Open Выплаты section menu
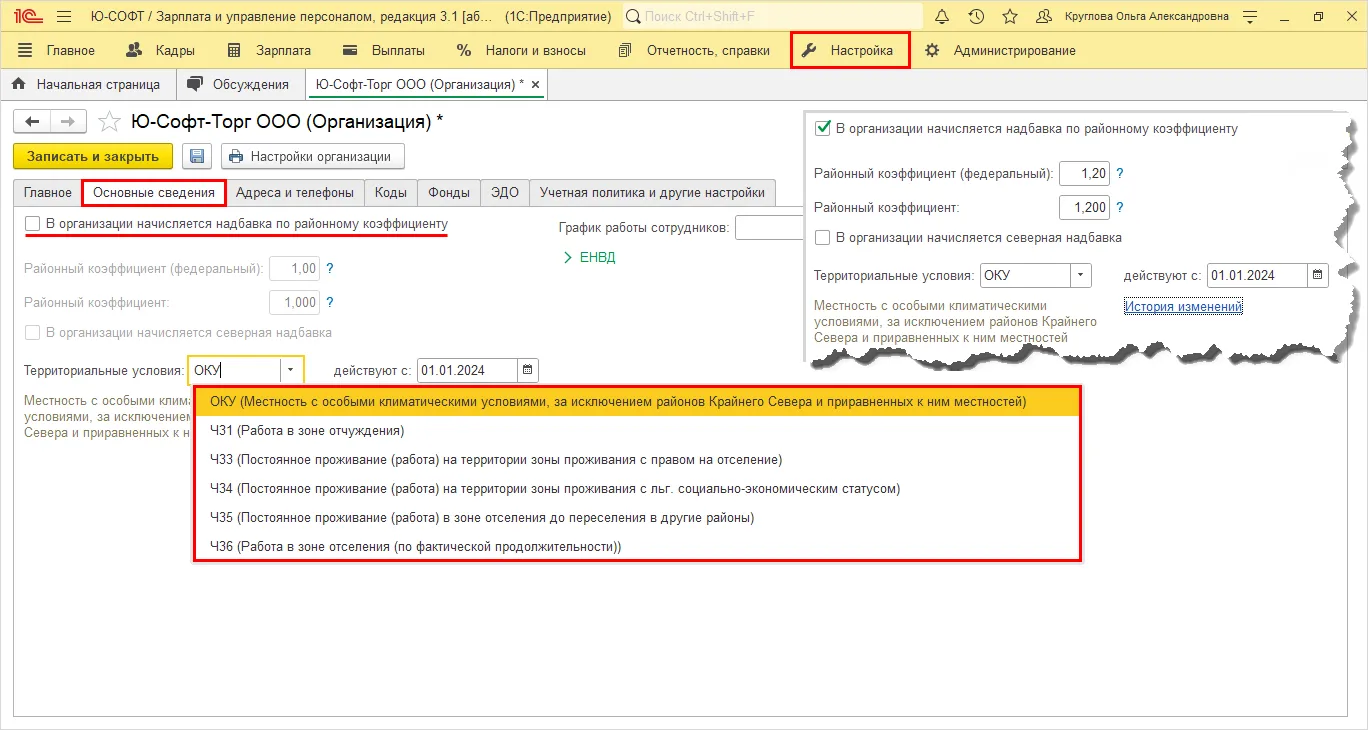Image resolution: width=1368 pixels, height=730 pixels. [x=384, y=50]
